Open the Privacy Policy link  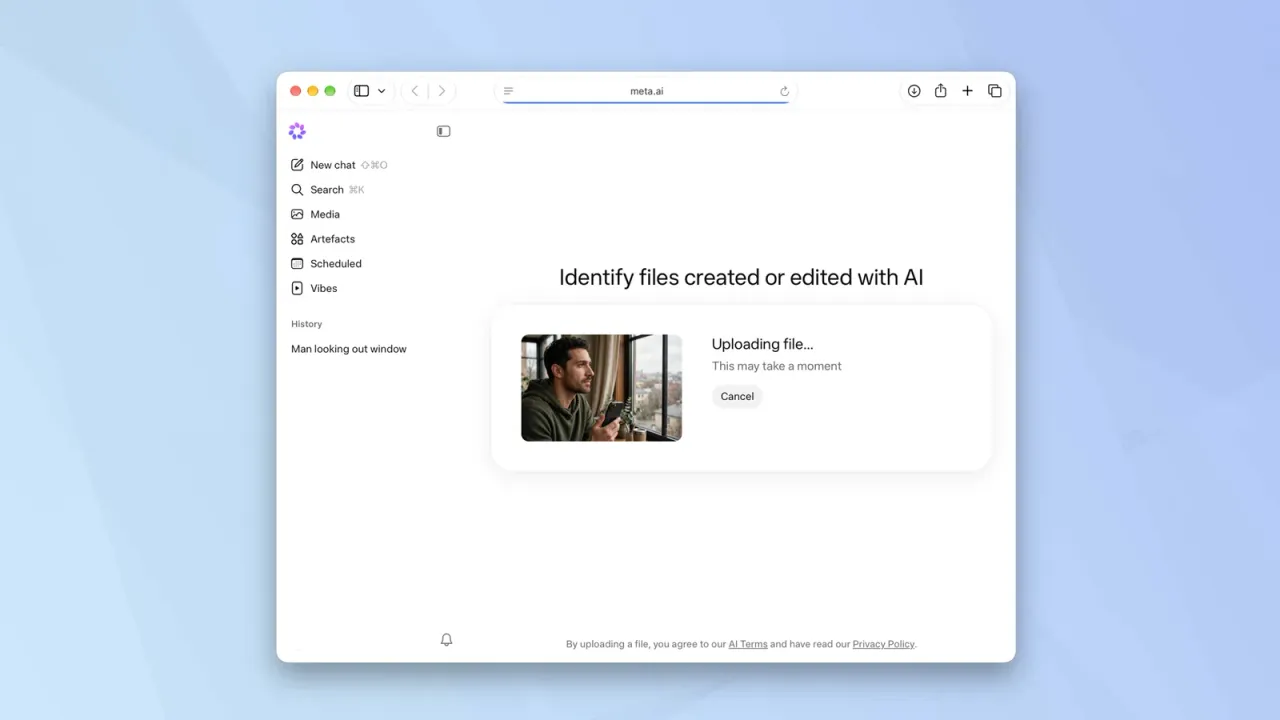tap(883, 644)
